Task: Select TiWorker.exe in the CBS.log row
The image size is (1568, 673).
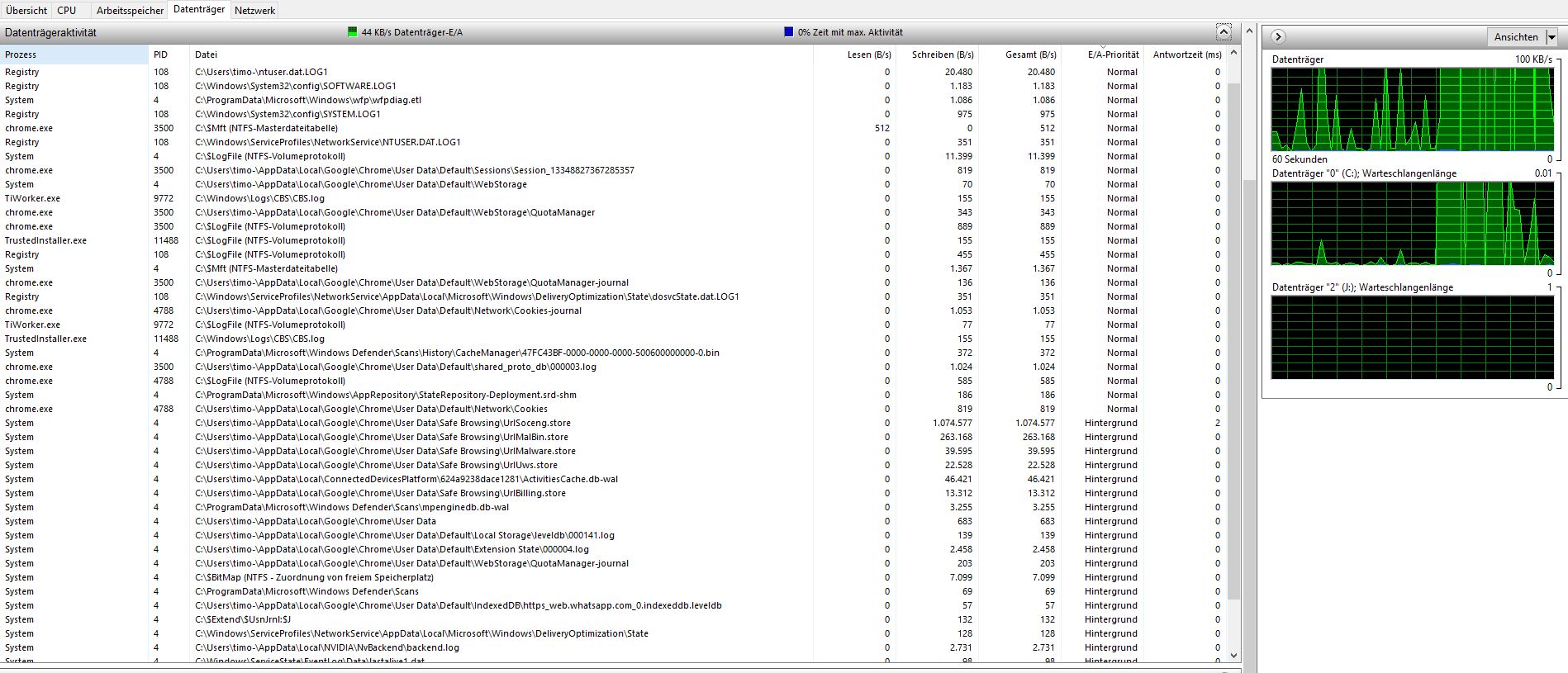Action: (32, 198)
